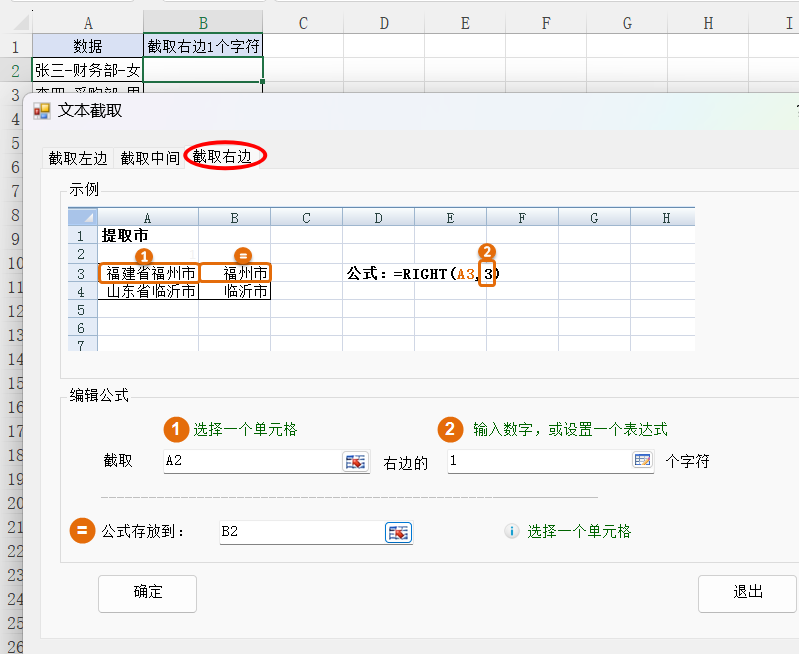Focus the character count field containing 1
This screenshot has height=654, width=799.
coord(537,461)
